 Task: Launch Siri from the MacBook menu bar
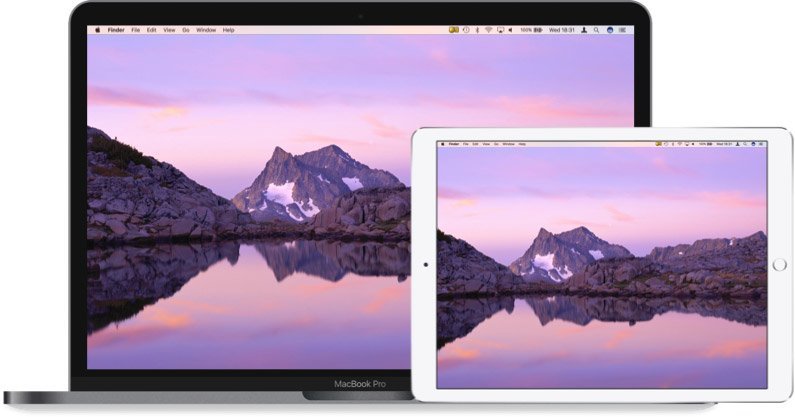pyautogui.click(x=610, y=30)
